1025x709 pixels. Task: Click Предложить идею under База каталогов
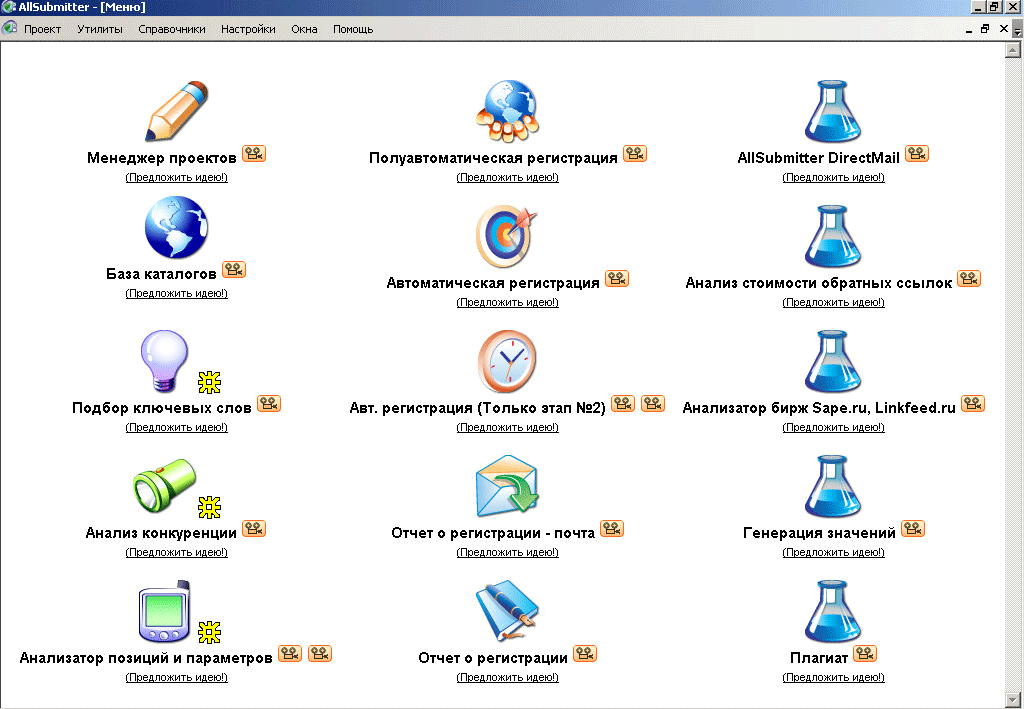point(176,293)
